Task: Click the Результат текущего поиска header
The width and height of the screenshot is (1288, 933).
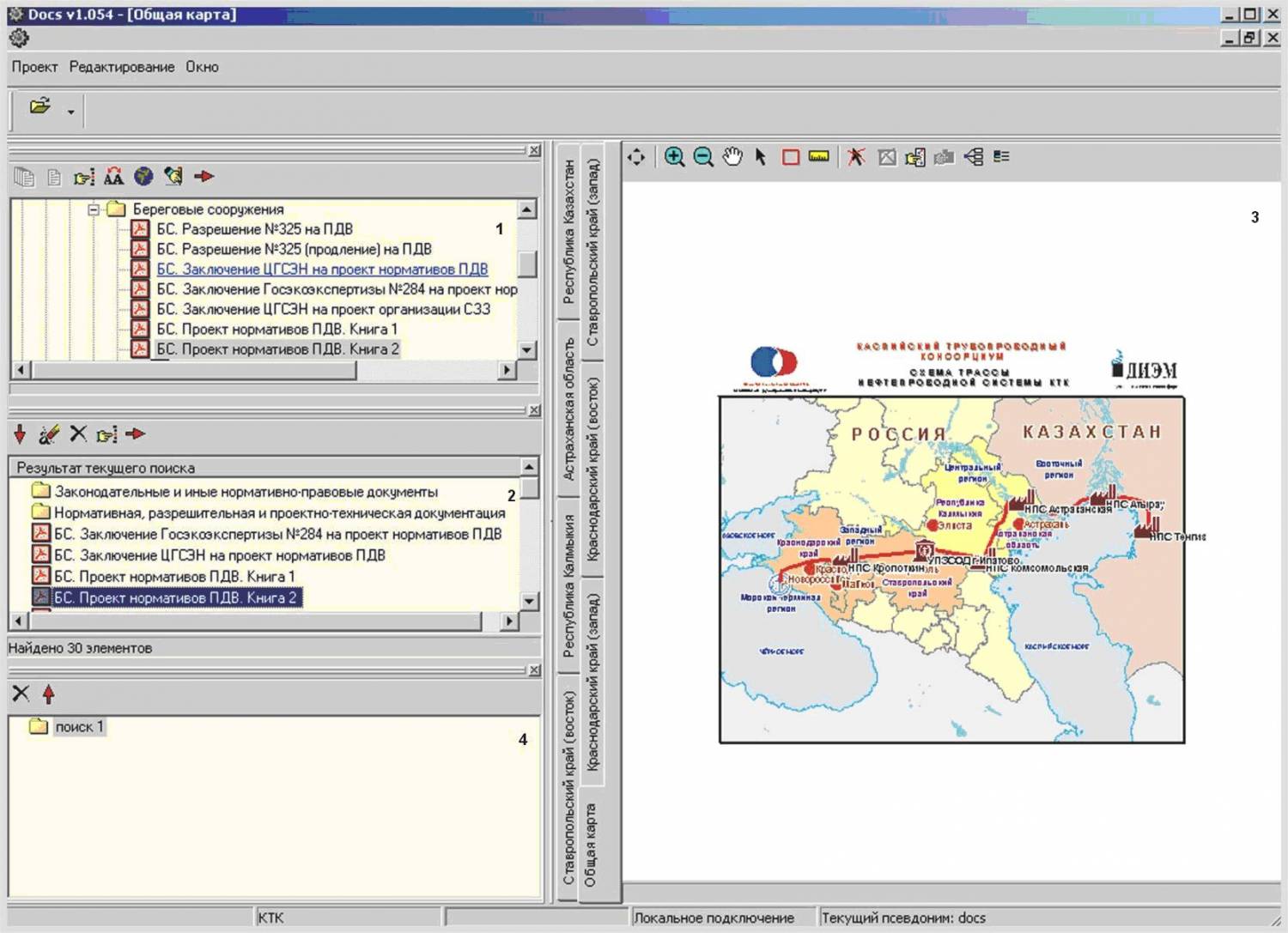Action: coord(264,468)
